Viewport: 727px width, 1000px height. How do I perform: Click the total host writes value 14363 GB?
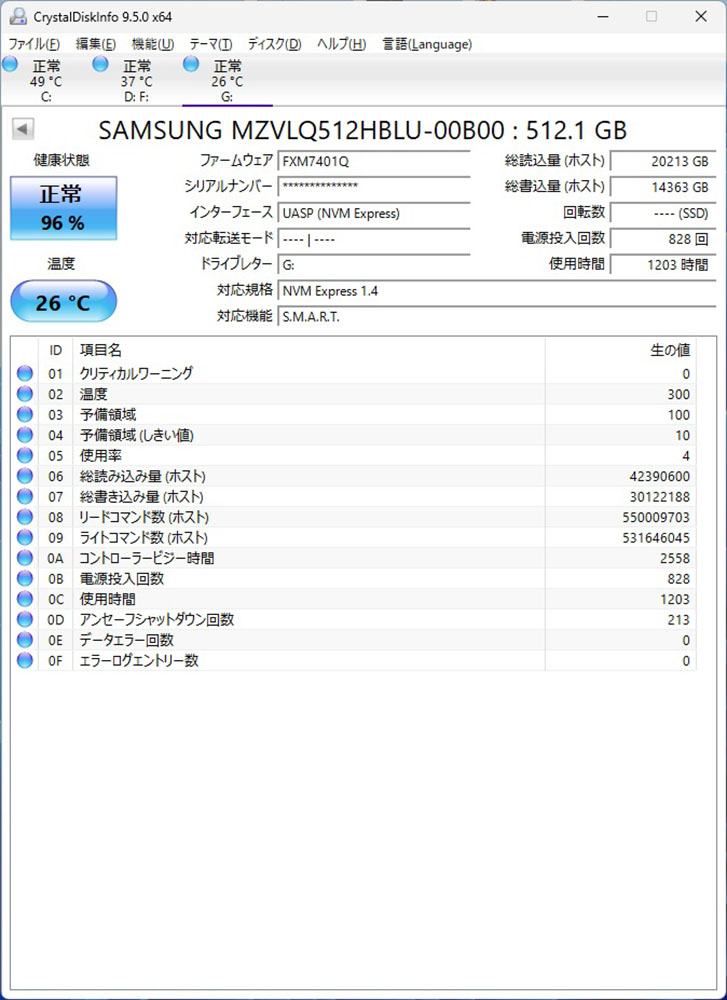point(663,187)
